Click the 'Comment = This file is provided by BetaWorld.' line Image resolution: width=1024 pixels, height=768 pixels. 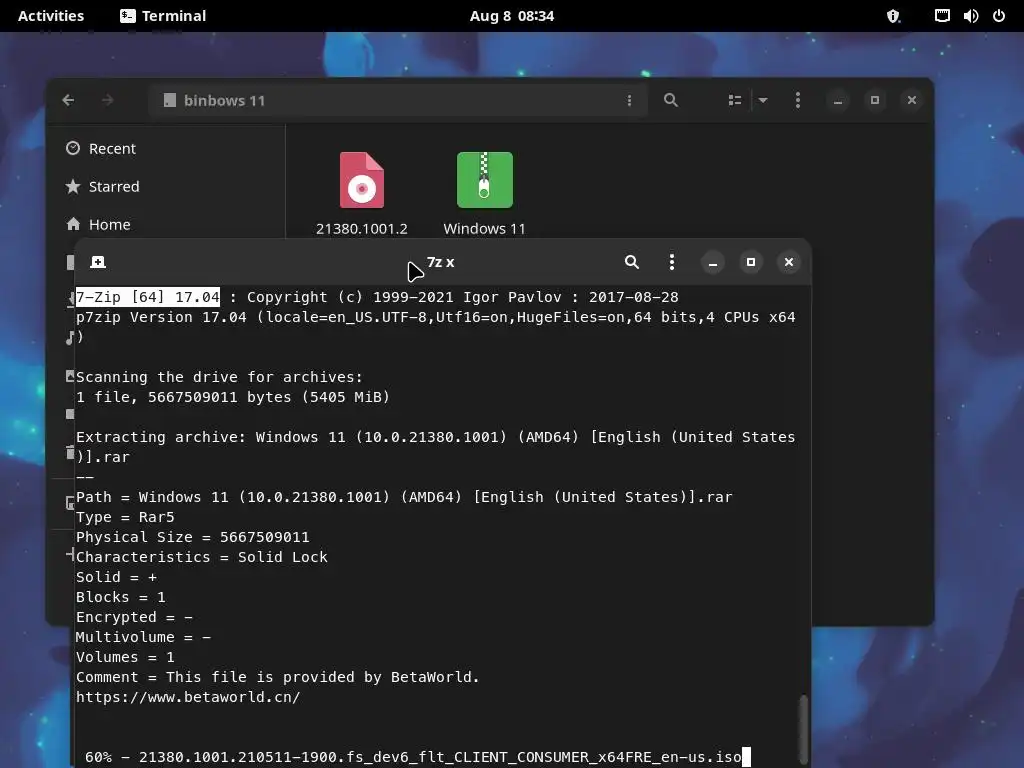click(x=278, y=677)
